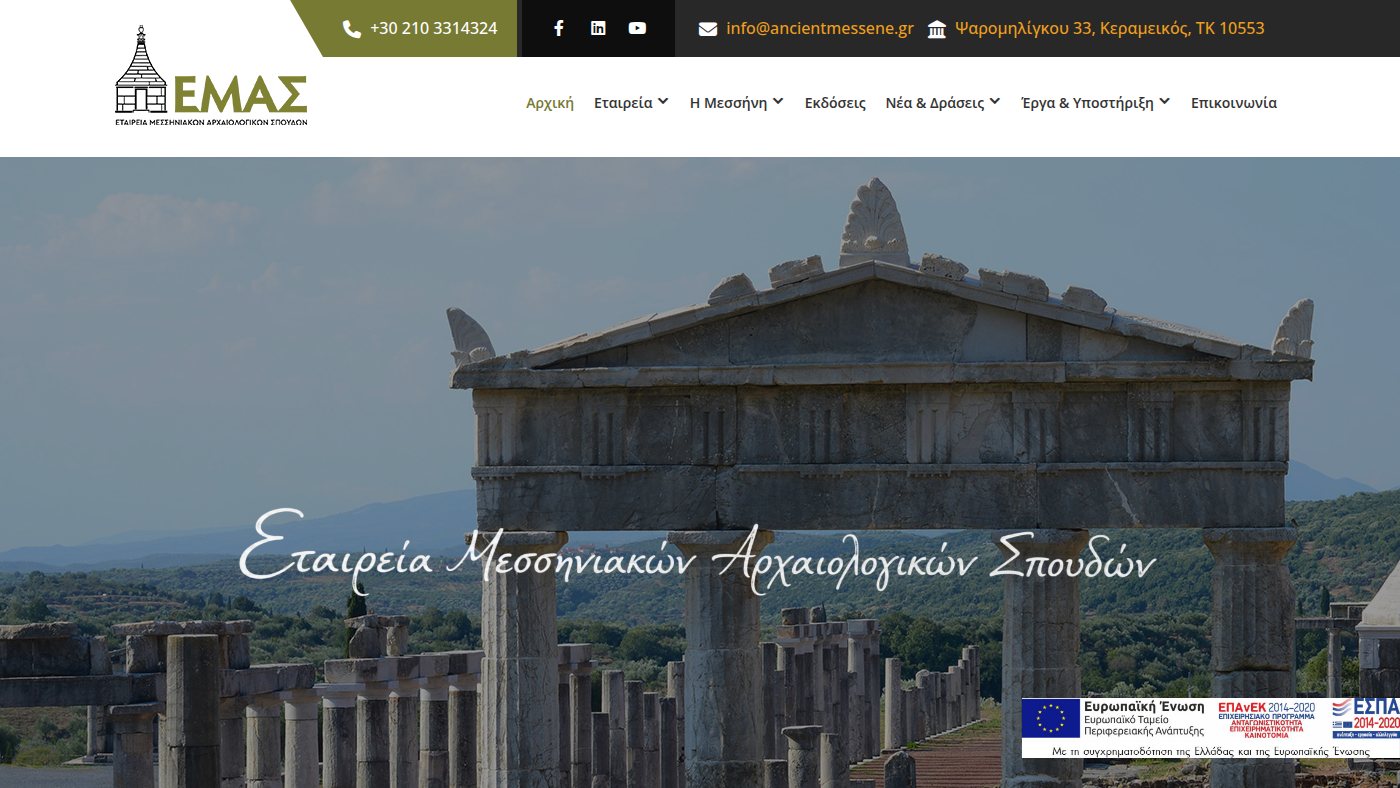Open the Facebook social icon
Image resolution: width=1400 pixels, height=788 pixels.
[558, 28]
